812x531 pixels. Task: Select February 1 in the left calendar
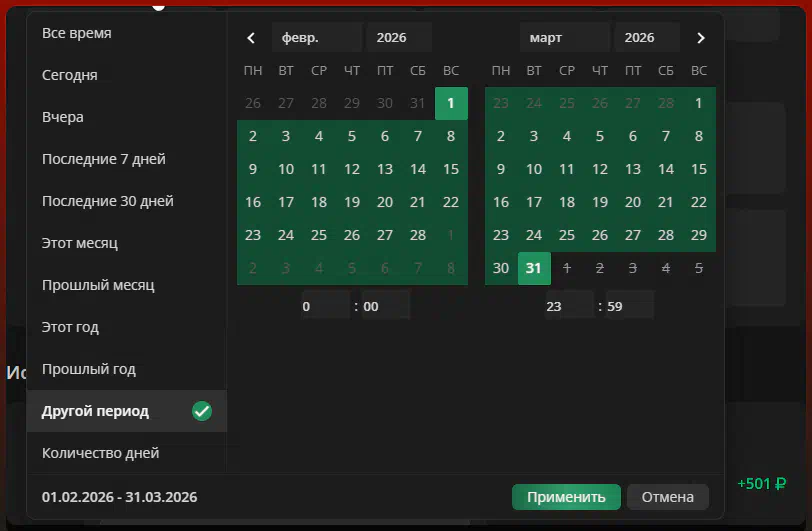point(451,103)
